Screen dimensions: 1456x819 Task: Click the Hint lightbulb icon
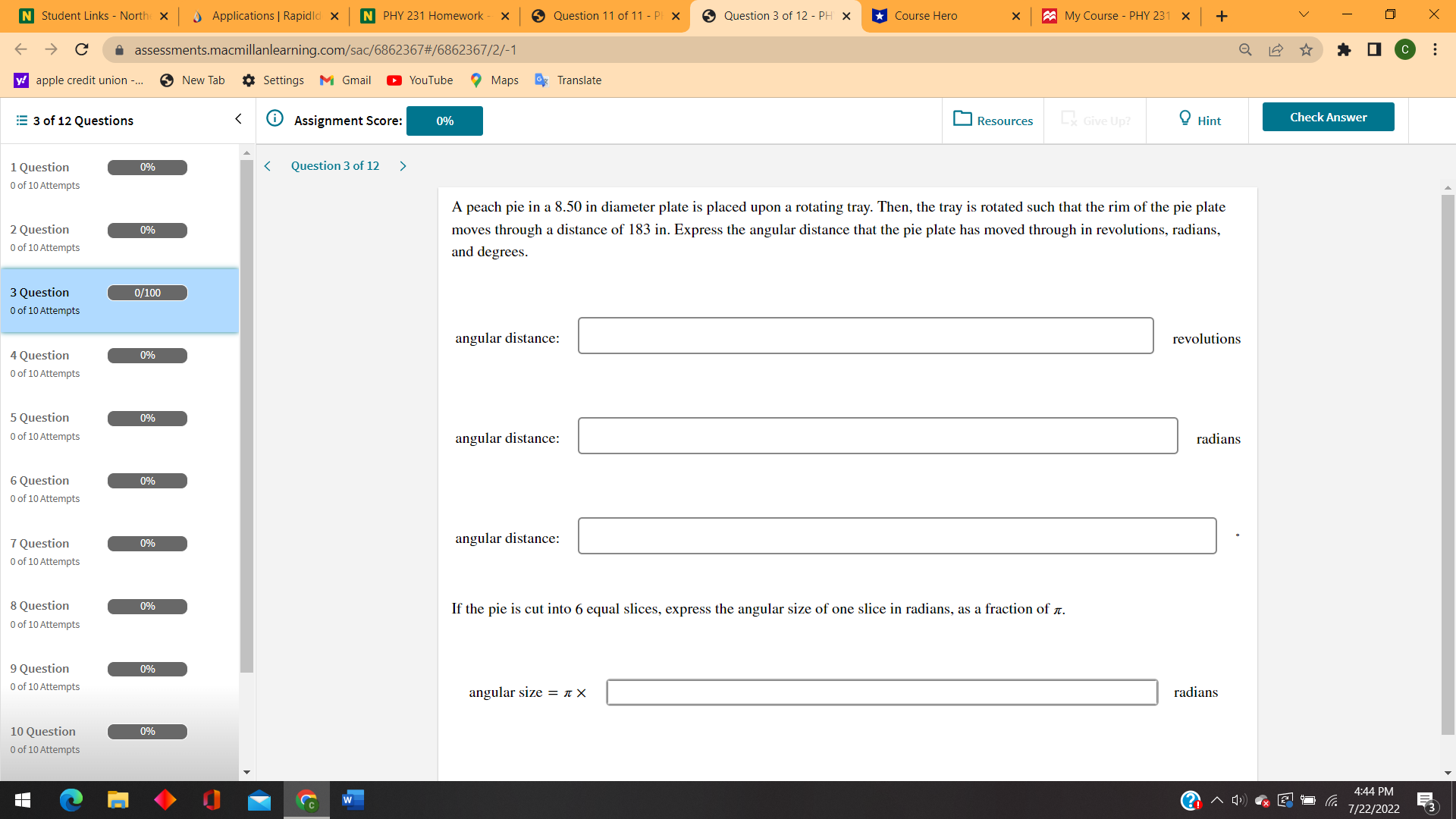coord(1184,118)
